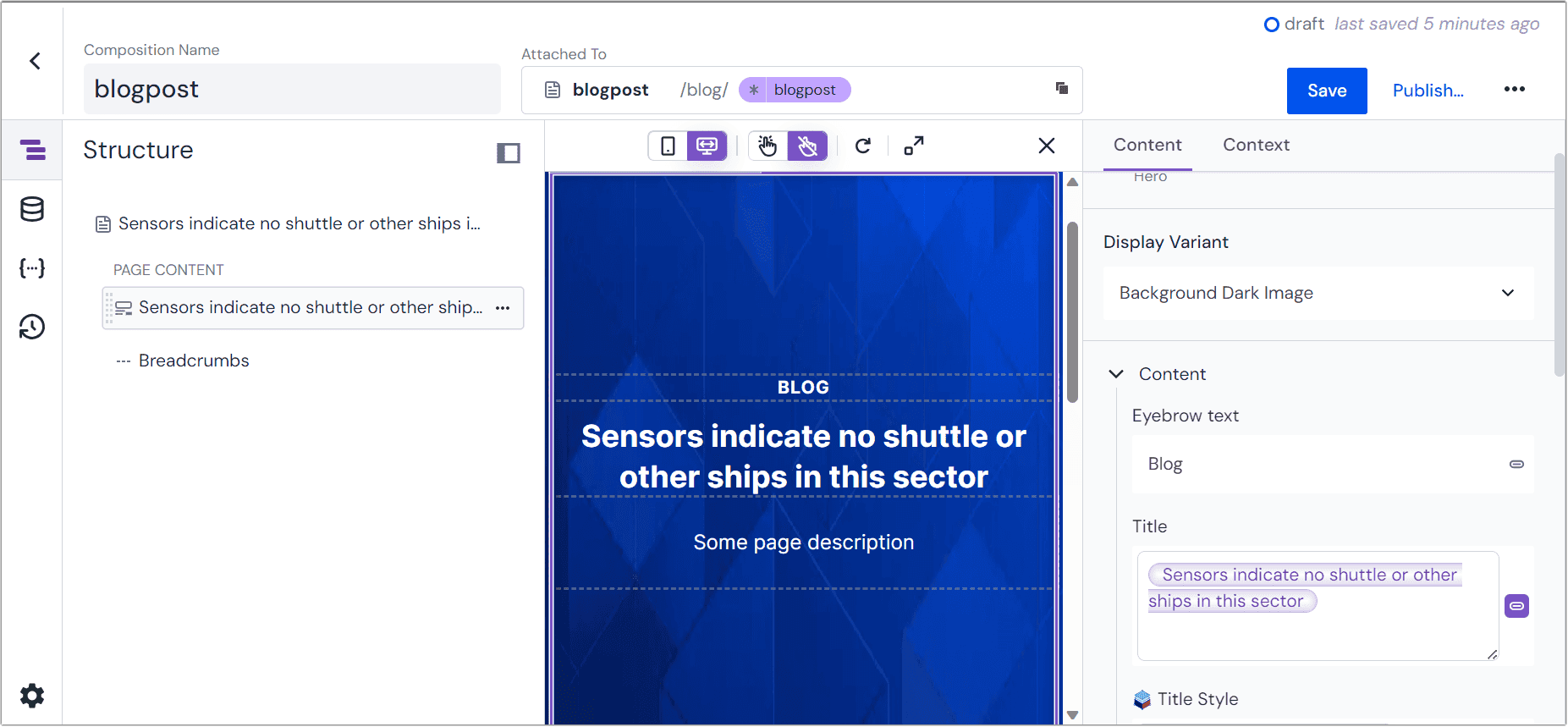This screenshot has height=727, width=1568.
Task: Switch to the Content tab
Action: click(1147, 145)
